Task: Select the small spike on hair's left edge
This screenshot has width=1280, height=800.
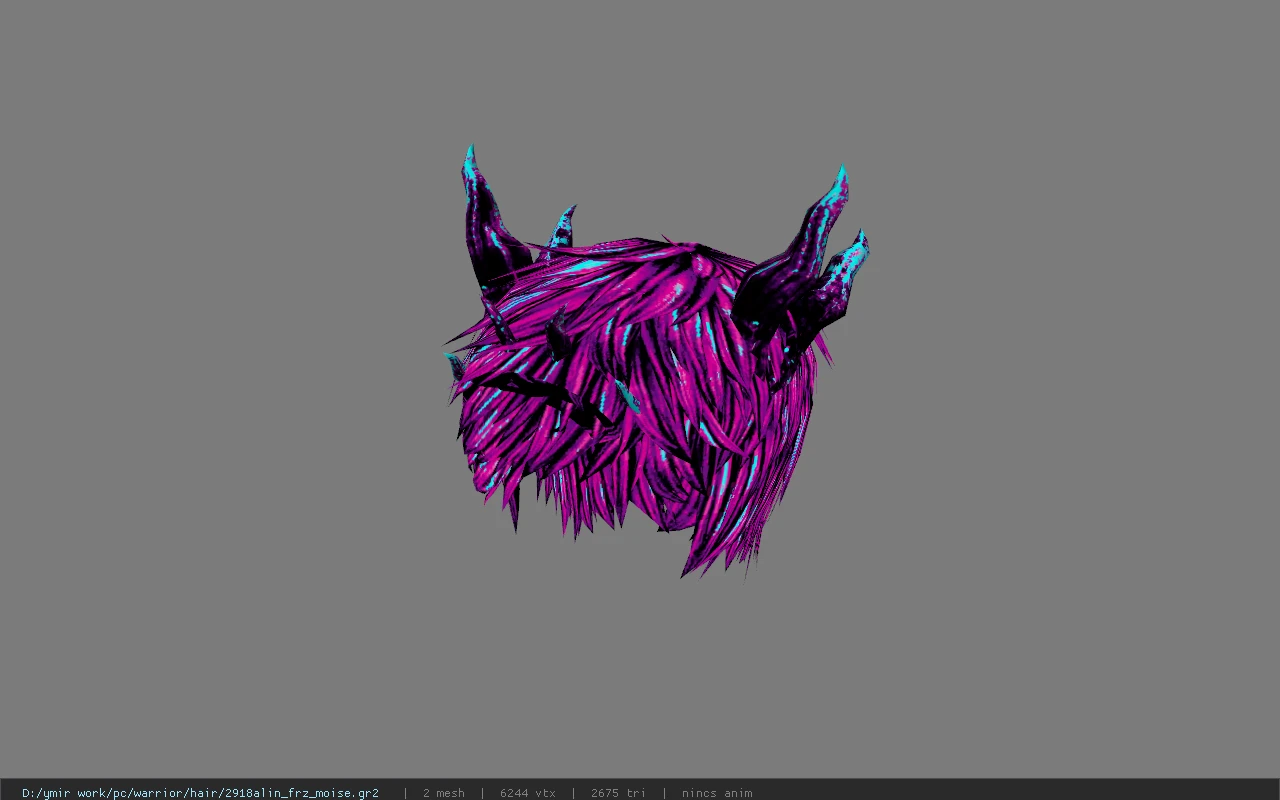Action: [x=455, y=366]
